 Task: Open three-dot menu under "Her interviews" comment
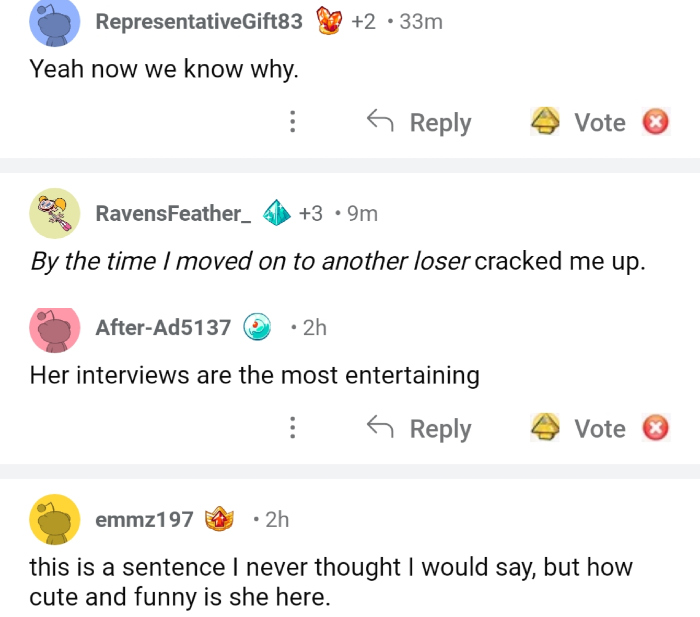click(x=292, y=429)
